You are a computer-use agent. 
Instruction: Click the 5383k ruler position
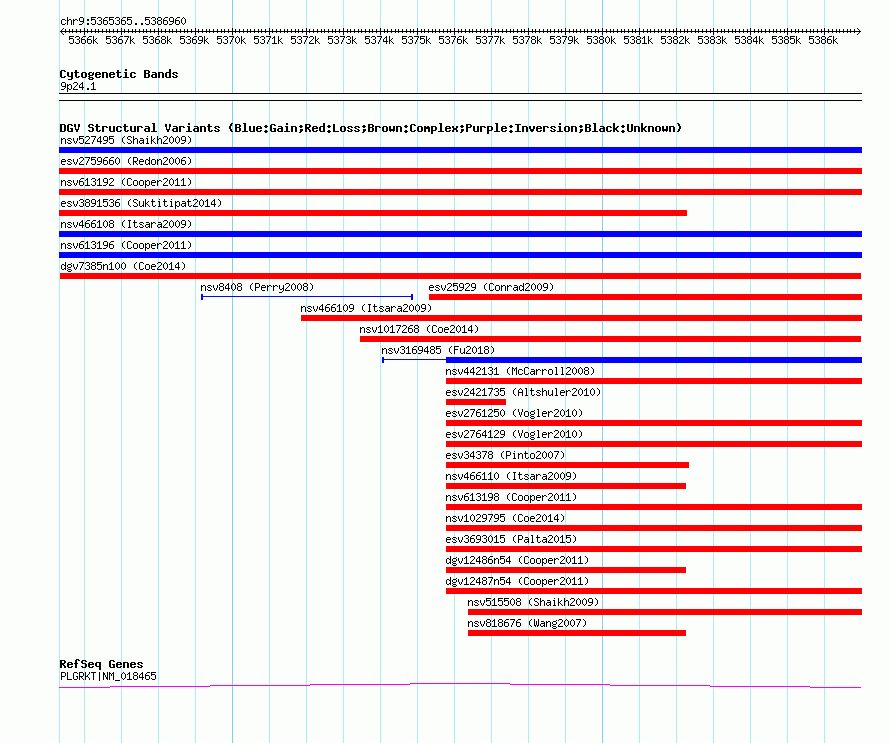712,40
